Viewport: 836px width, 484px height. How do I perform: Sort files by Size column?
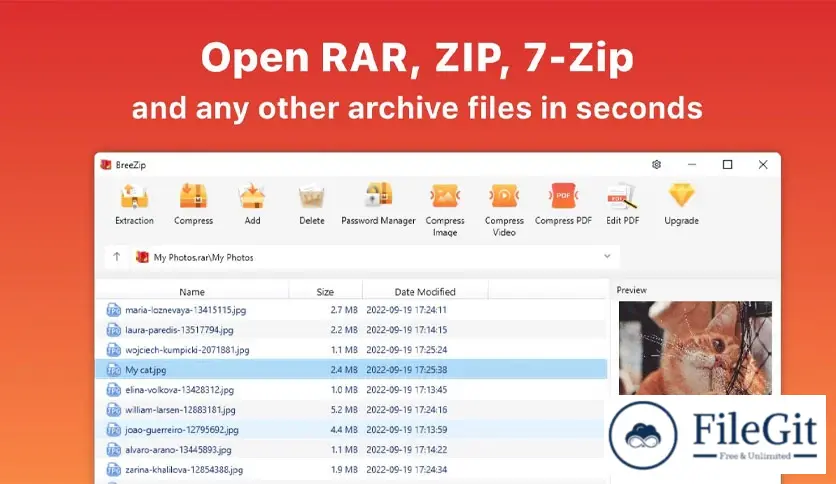click(x=325, y=292)
